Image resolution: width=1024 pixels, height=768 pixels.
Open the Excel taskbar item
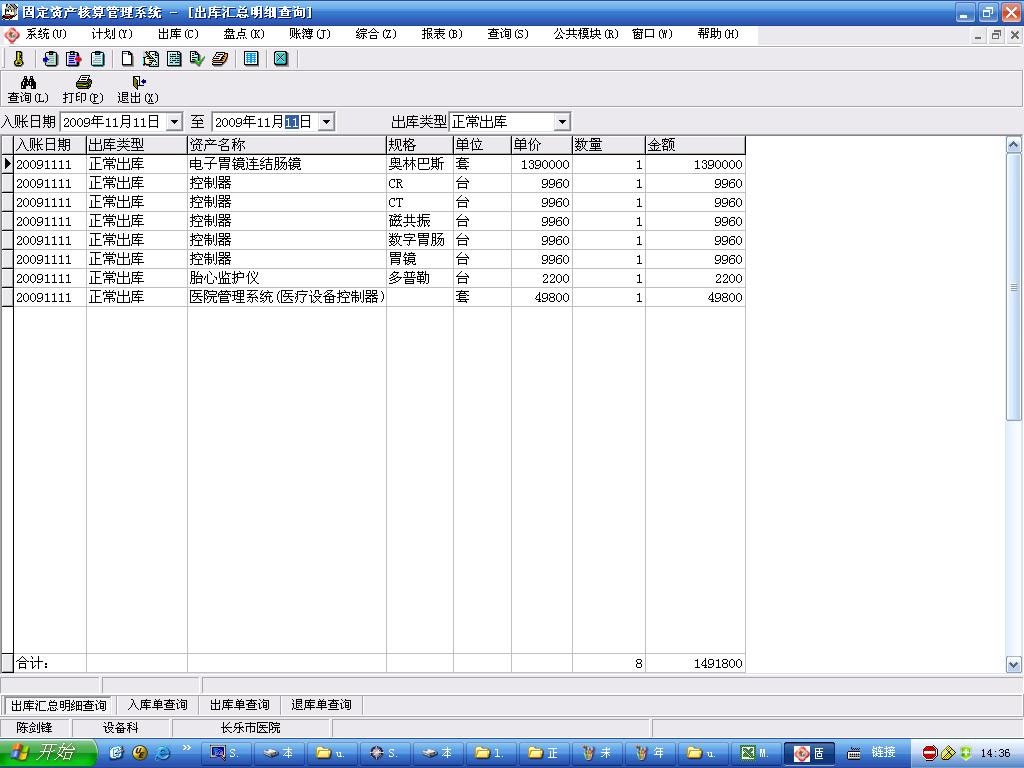pos(754,753)
